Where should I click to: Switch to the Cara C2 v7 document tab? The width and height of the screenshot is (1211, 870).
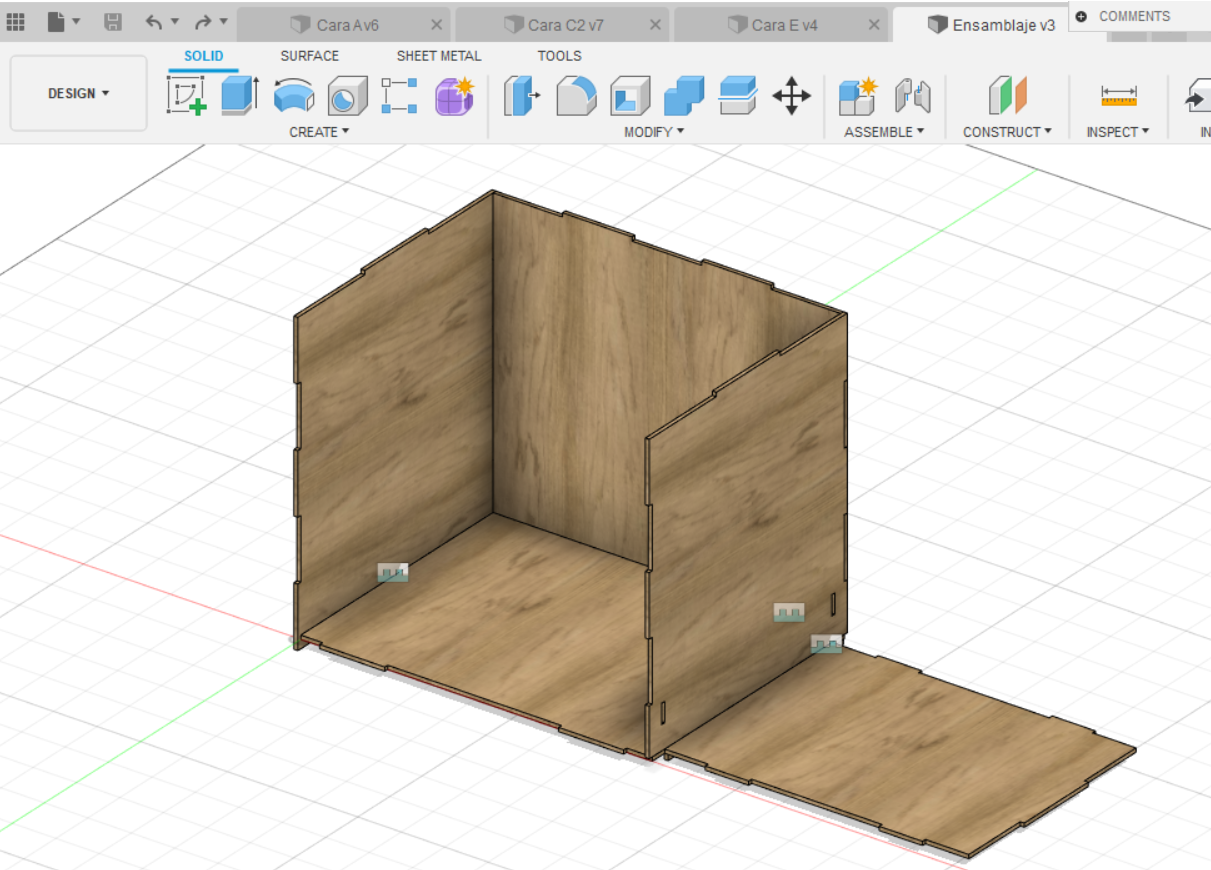click(x=563, y=25)
